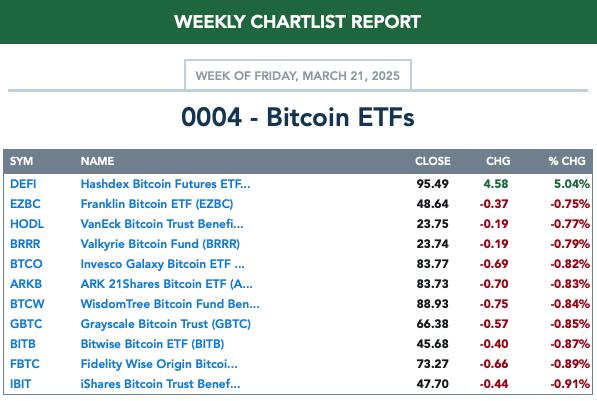Click the % CHG column header
The width and height of the screenshot is (597, 401).
tap(567, 161)
